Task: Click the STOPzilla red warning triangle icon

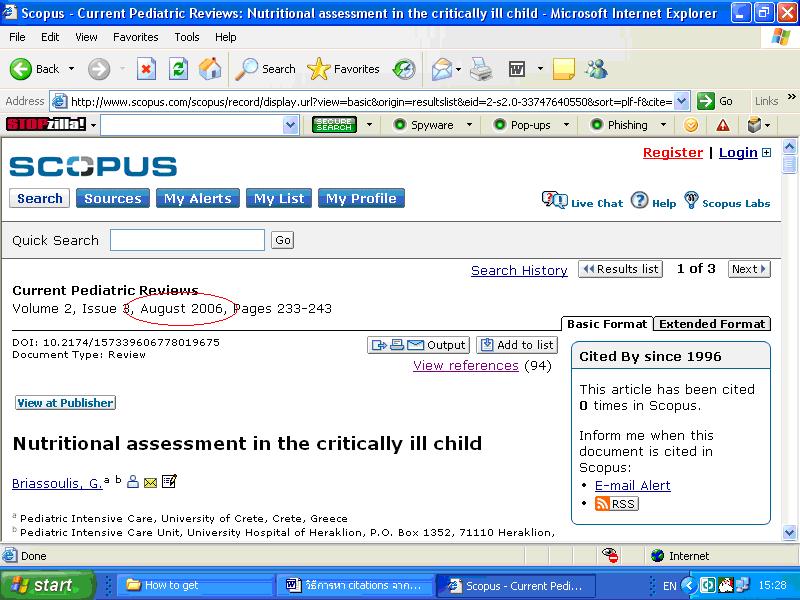Action: 722,125
